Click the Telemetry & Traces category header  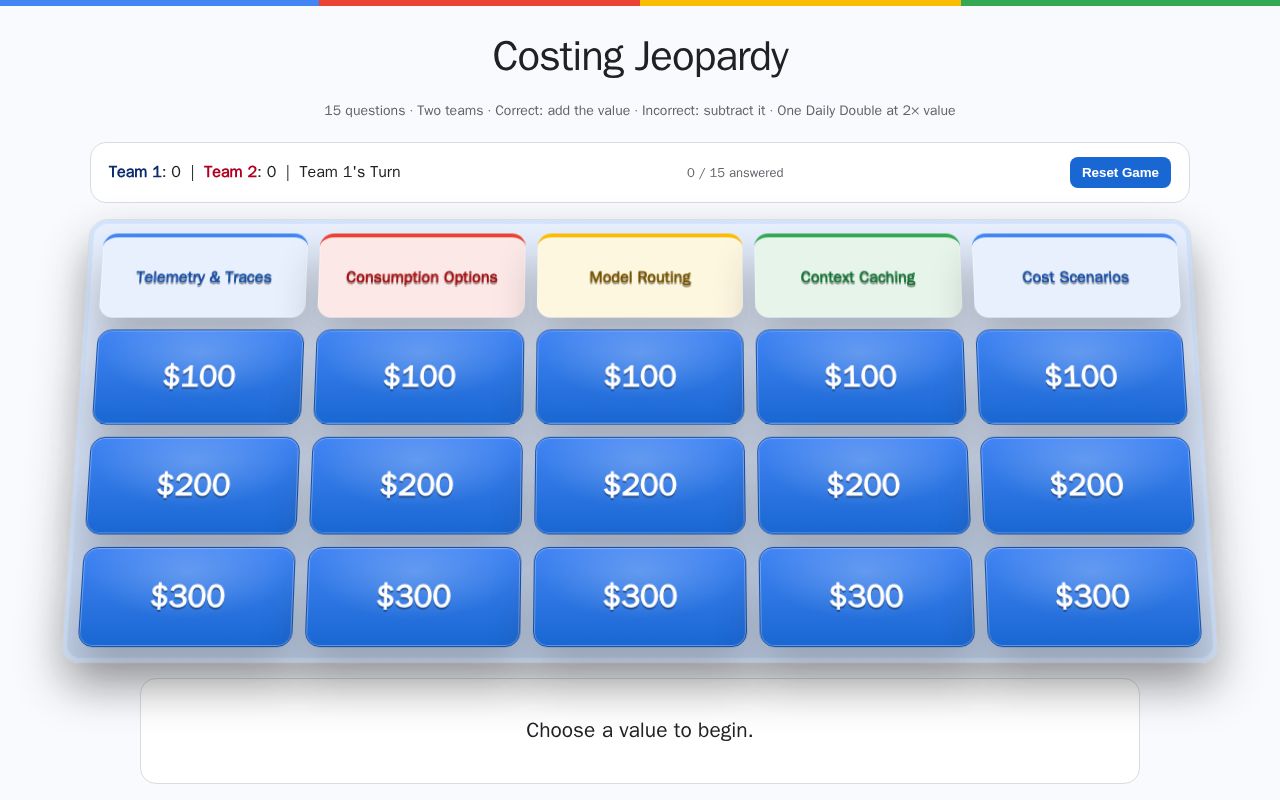pos(204,276)
